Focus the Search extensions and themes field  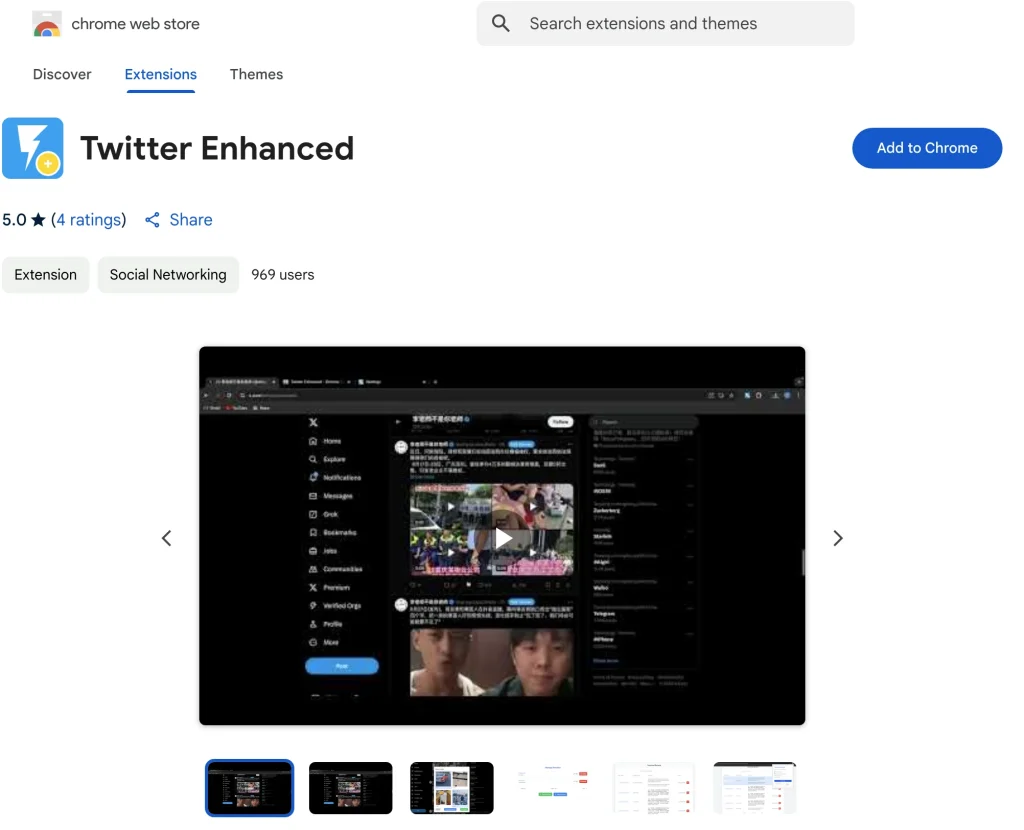coord(665,24)
